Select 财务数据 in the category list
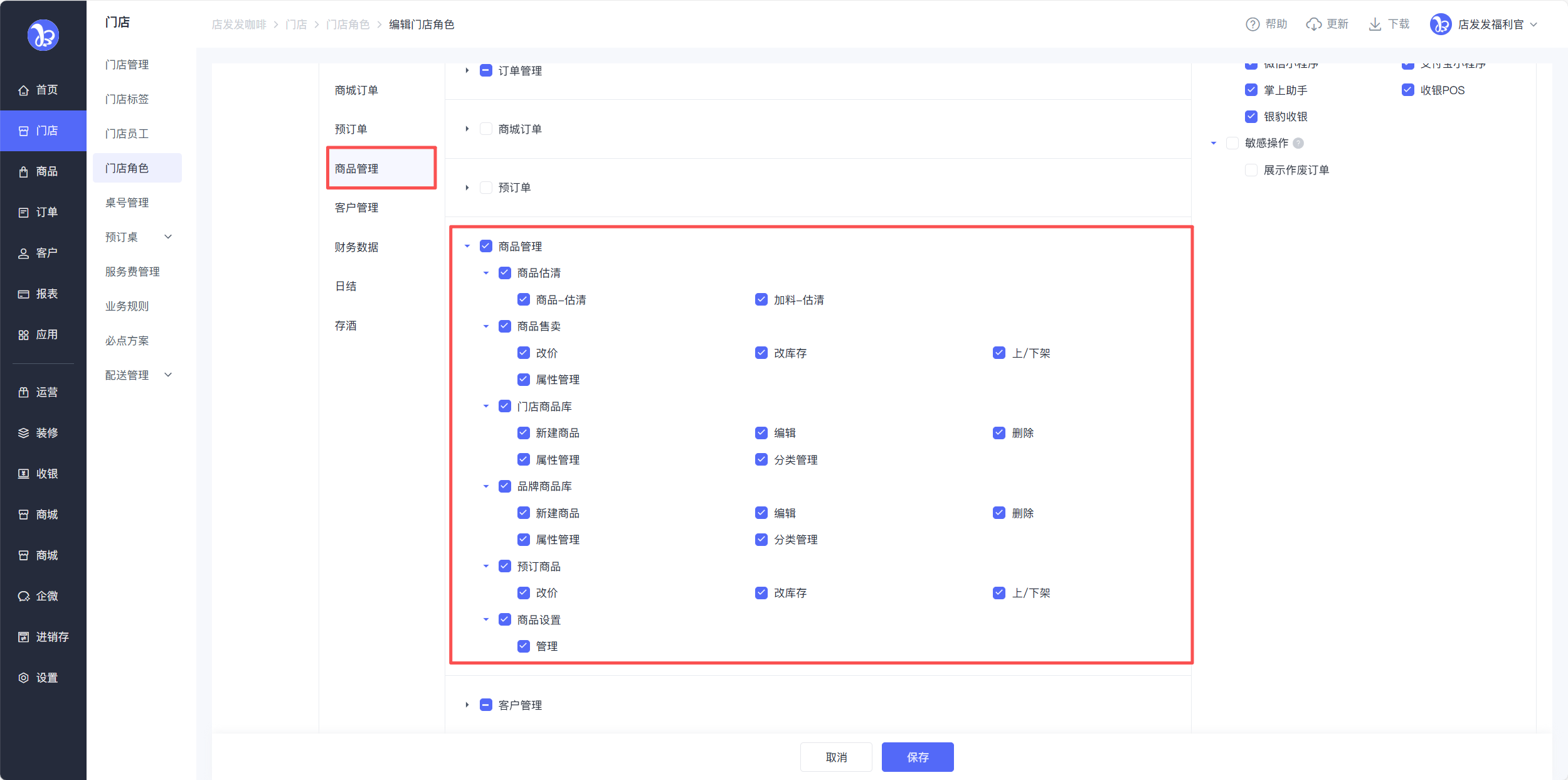 click(x=356, y=247)
